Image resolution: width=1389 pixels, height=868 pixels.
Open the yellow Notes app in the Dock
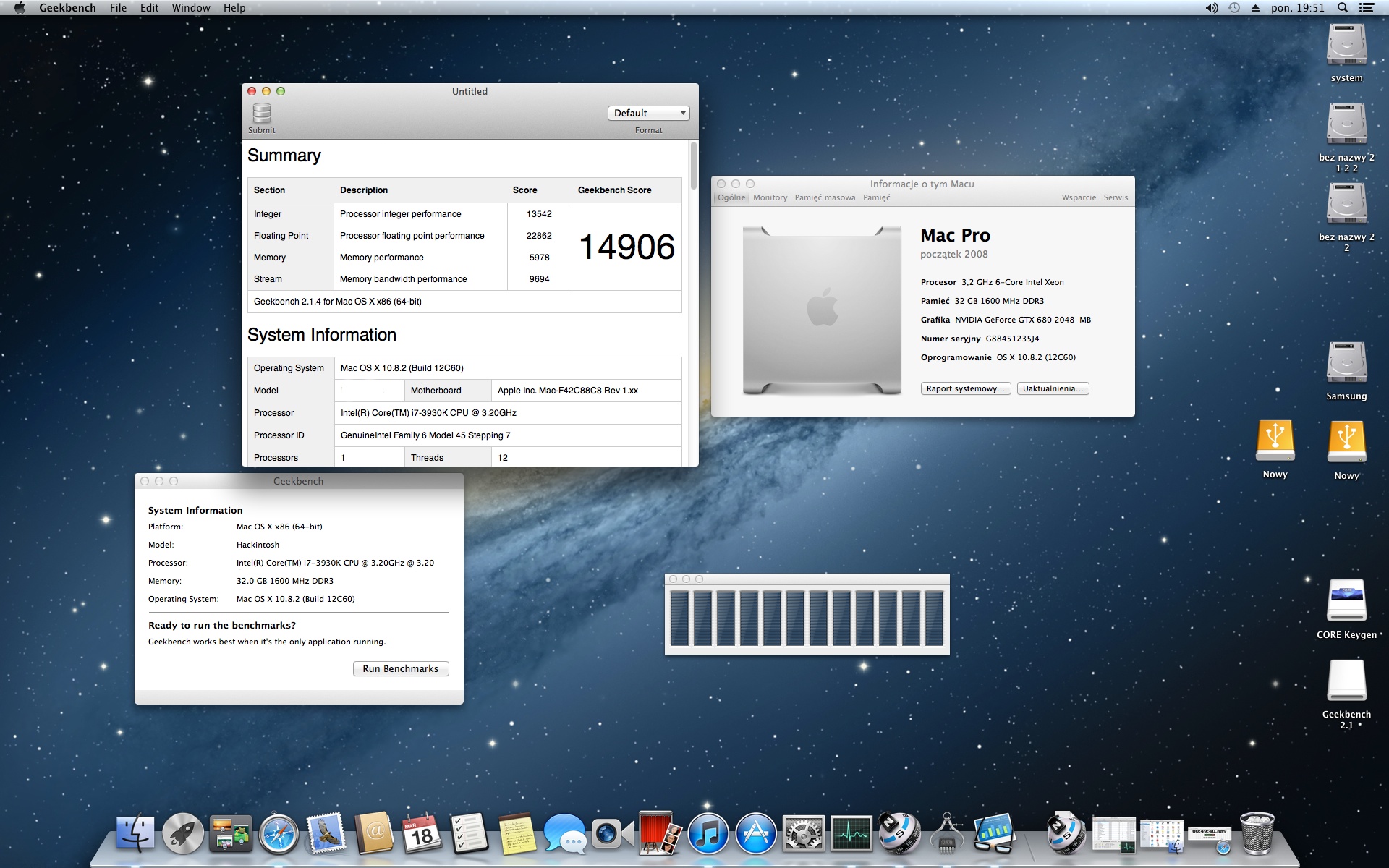tap(517, 833)
